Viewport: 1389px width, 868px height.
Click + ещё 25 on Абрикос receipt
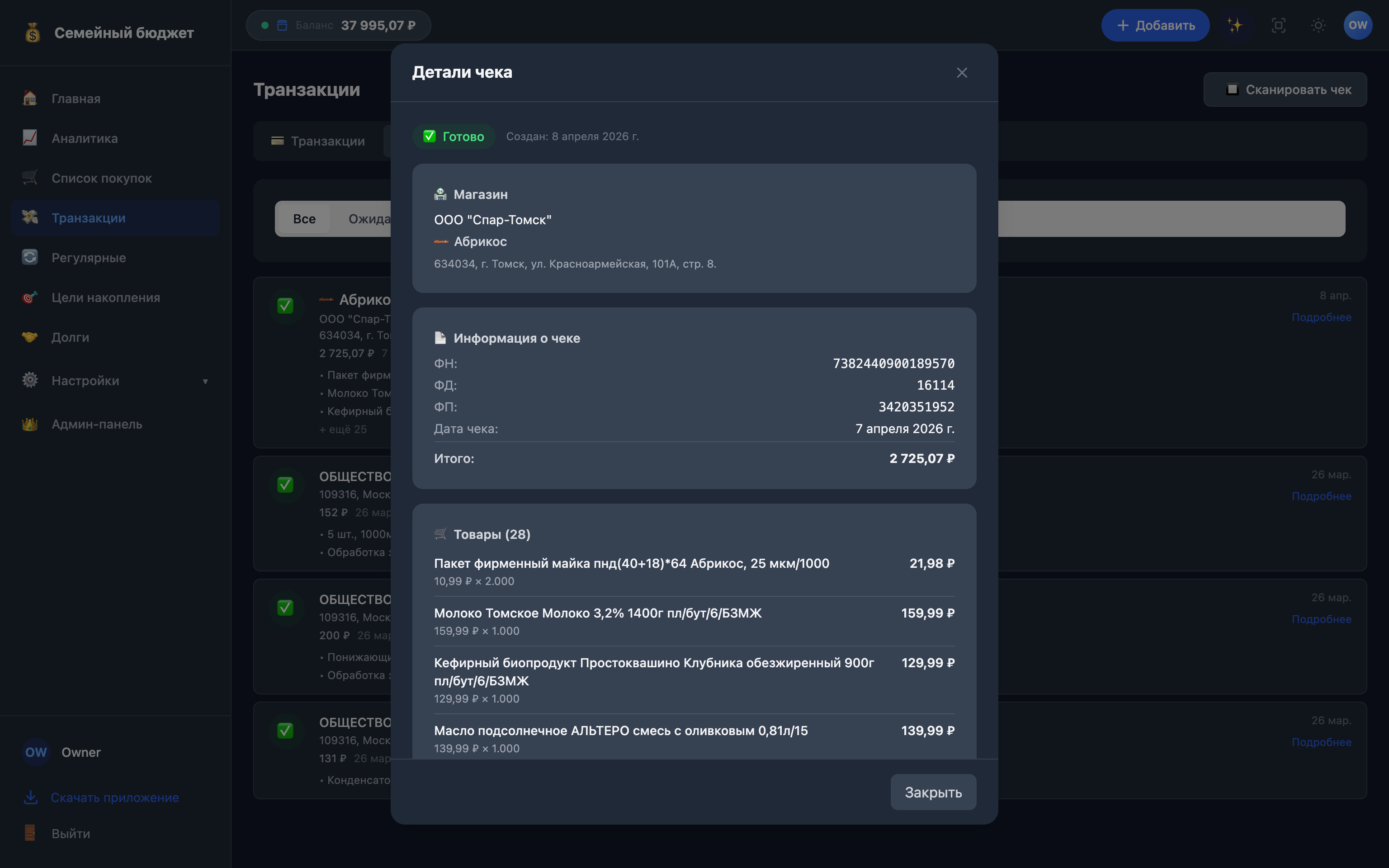(343, 429)
